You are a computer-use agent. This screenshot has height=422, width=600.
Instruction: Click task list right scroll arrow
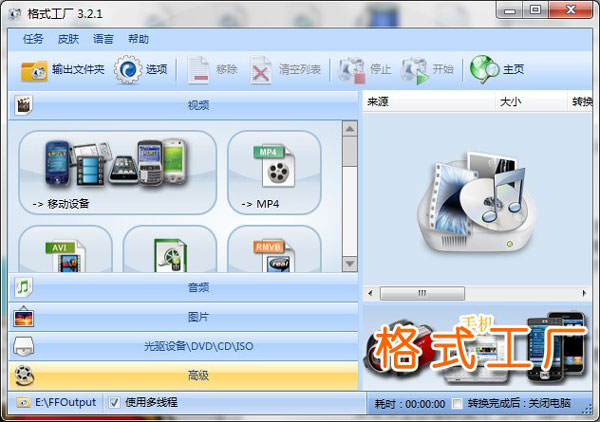(x=584, y=293)
